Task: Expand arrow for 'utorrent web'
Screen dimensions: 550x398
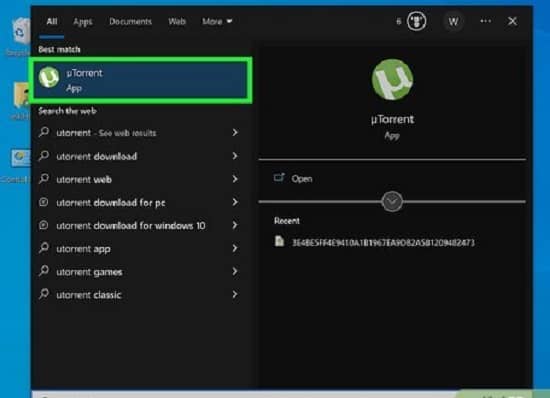Action: point(235,179)
